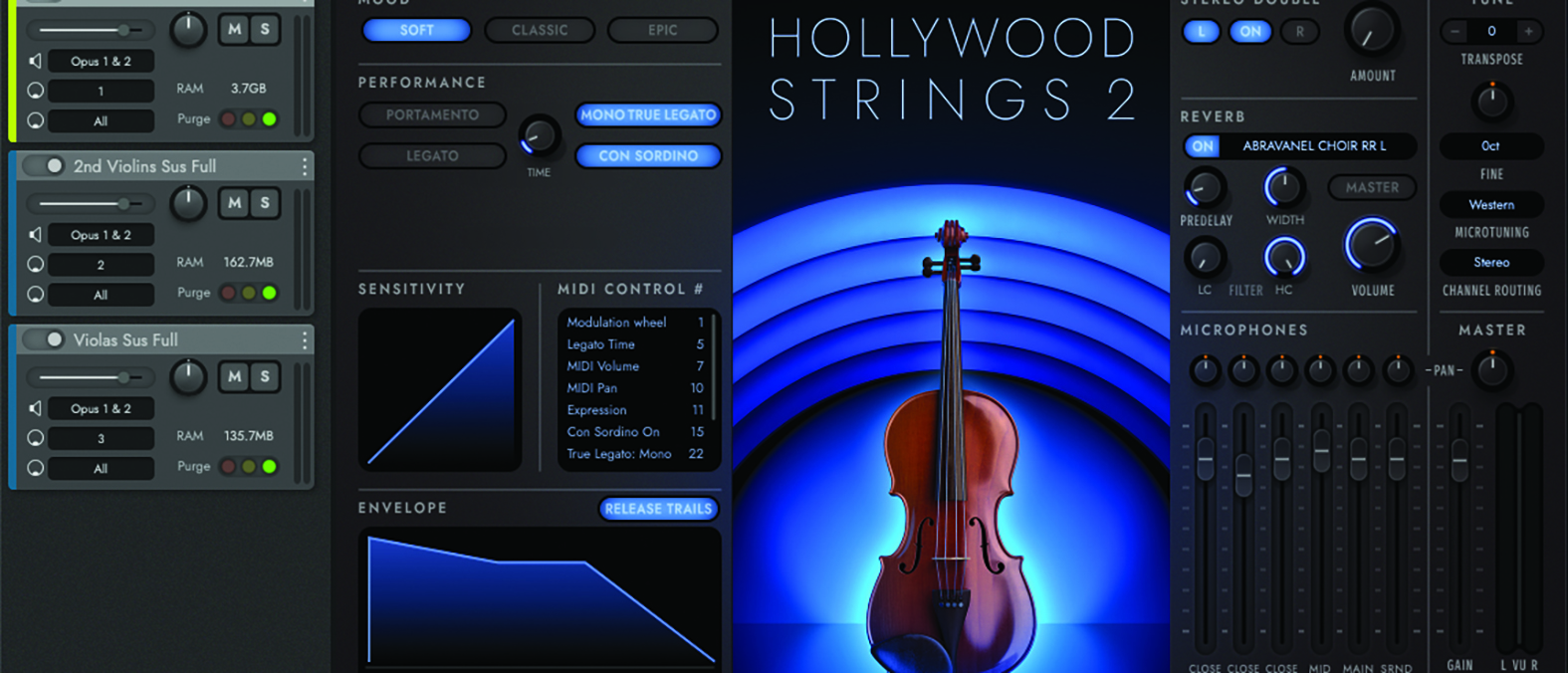Image resolution: width=1568 pixels, height=673 pixels.
Task: Open the Violas Sus Full options menu
Action: click(x=305, y=340)
